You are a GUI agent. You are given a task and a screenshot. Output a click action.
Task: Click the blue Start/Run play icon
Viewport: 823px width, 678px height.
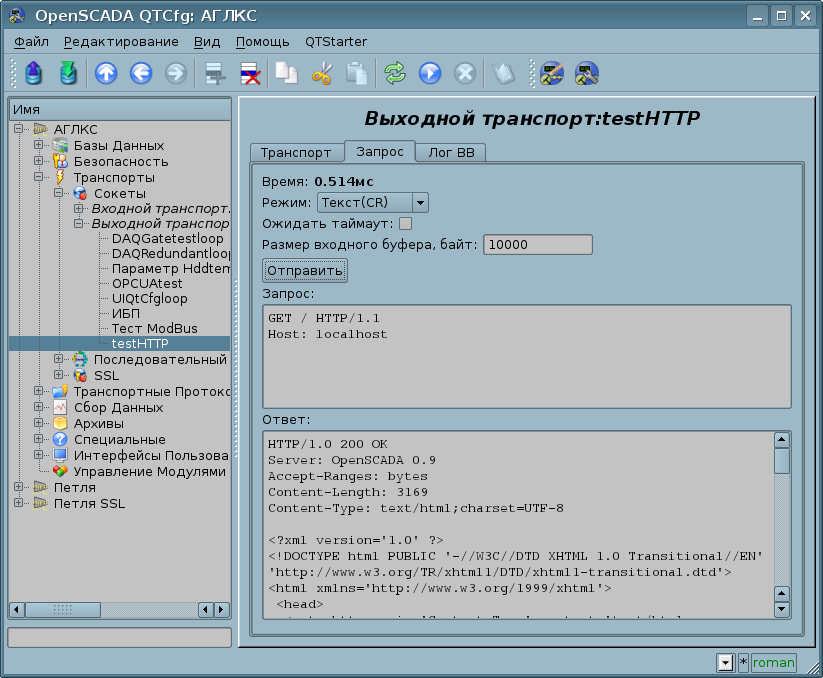pos(430,73)
